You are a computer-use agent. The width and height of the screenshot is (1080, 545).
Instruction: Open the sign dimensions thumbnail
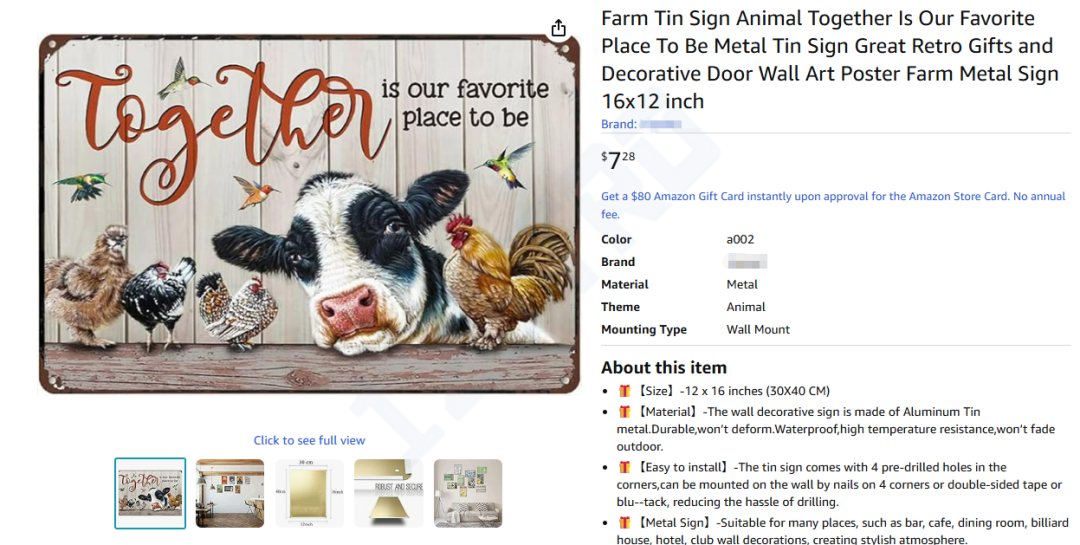click(x=309, y=493)
